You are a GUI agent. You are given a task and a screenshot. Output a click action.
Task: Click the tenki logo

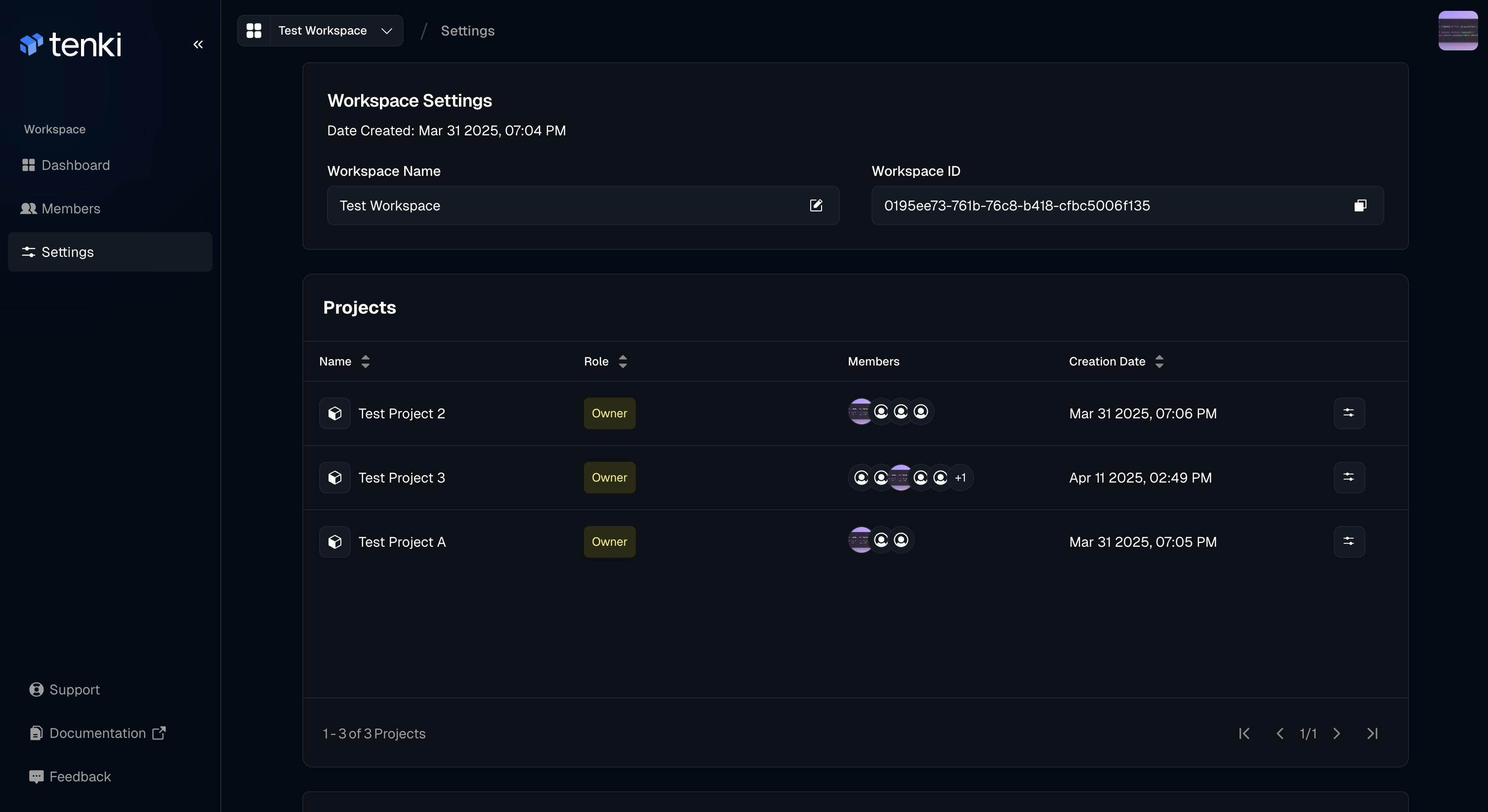point(71,44)
